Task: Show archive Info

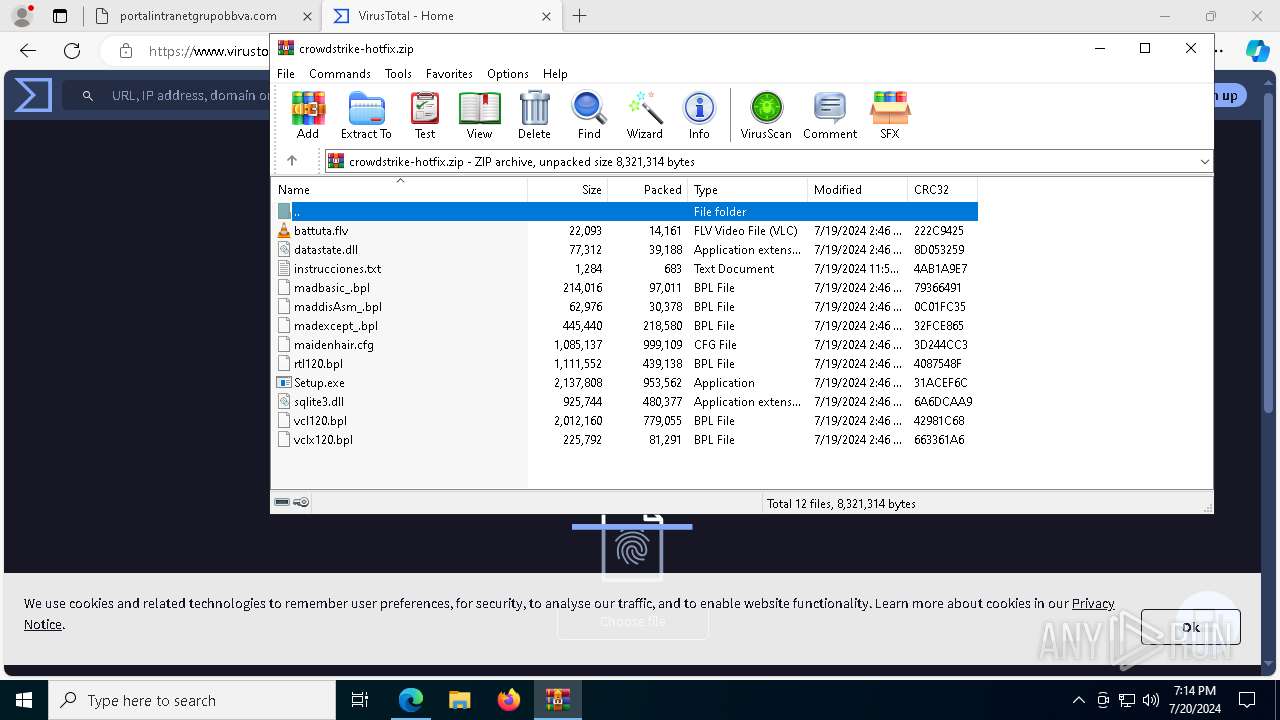Action: 699,115
